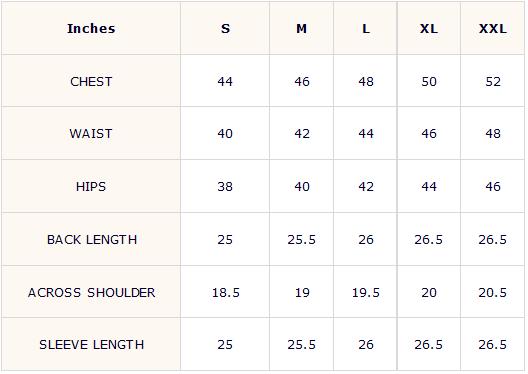
Task: Select the XXL size column header
Action: pyautogui.click(x=493, y=29)
